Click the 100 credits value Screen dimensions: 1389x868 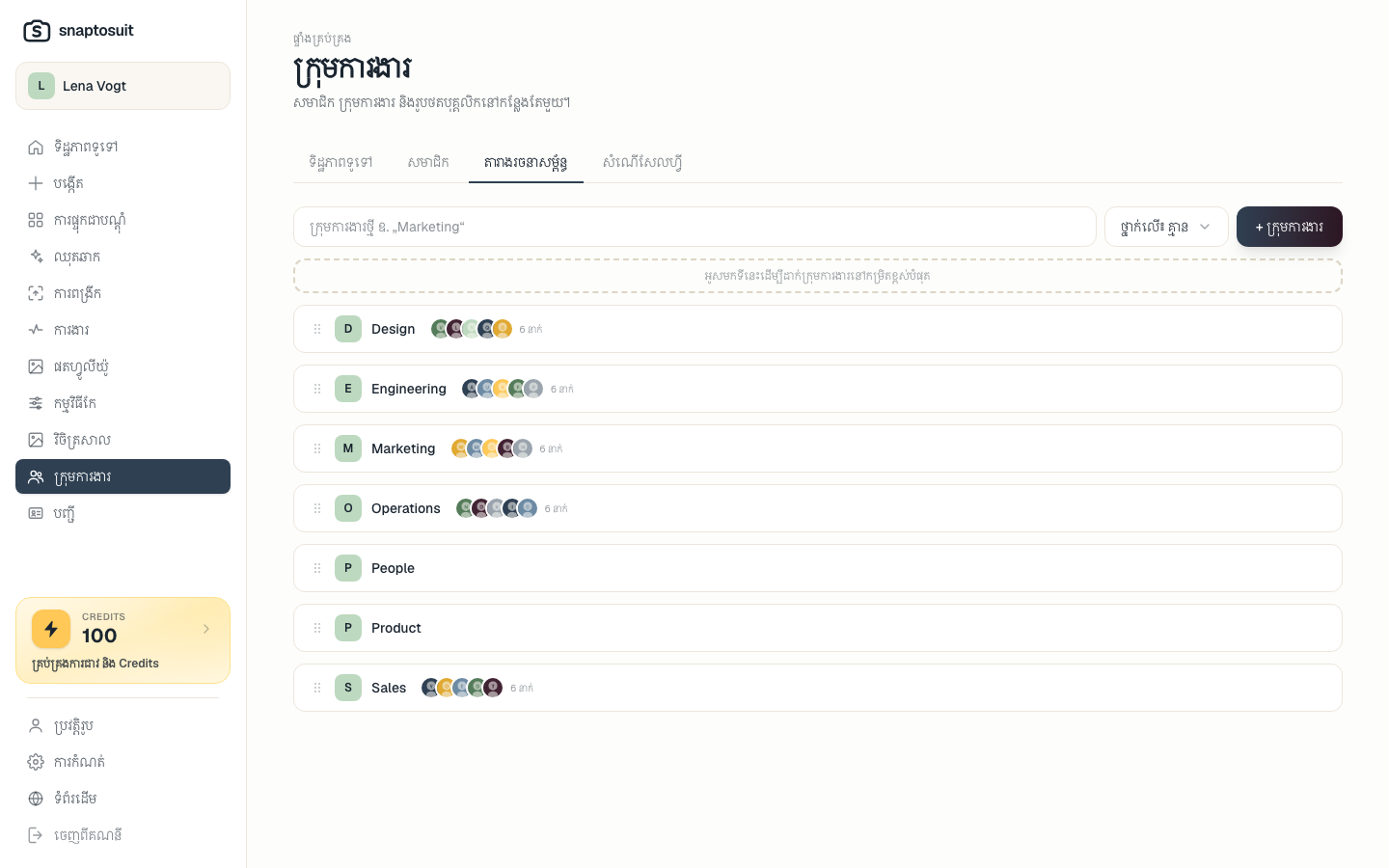(99, 636)
